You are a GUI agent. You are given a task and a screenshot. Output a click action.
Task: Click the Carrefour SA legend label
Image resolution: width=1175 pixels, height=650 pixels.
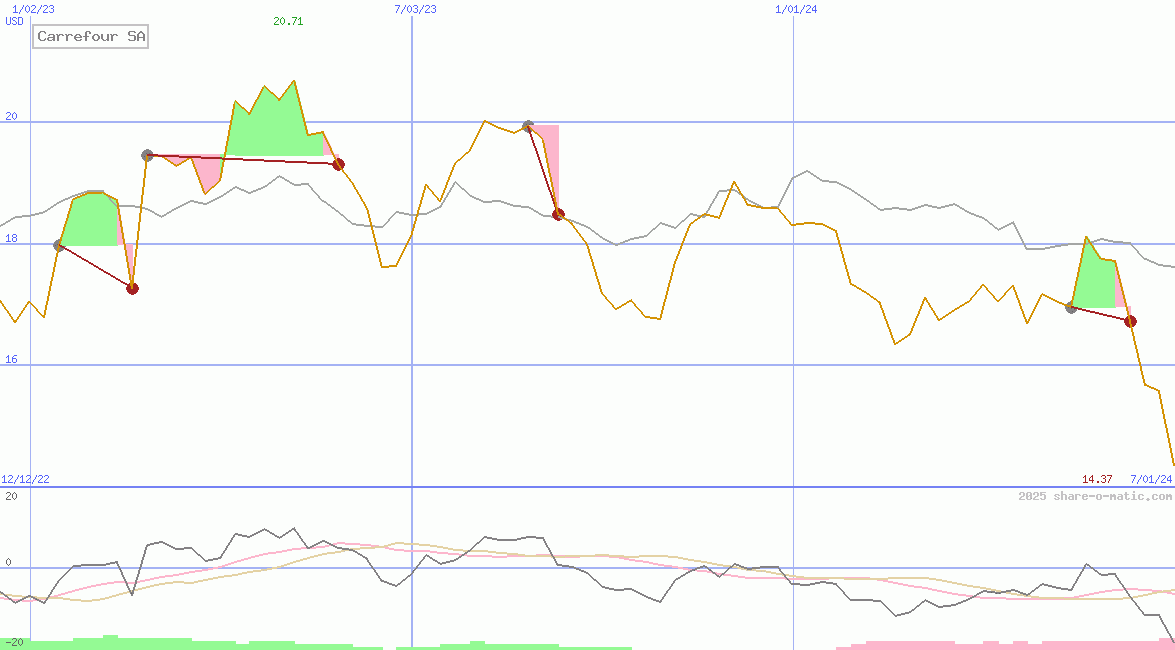point(91,37)
